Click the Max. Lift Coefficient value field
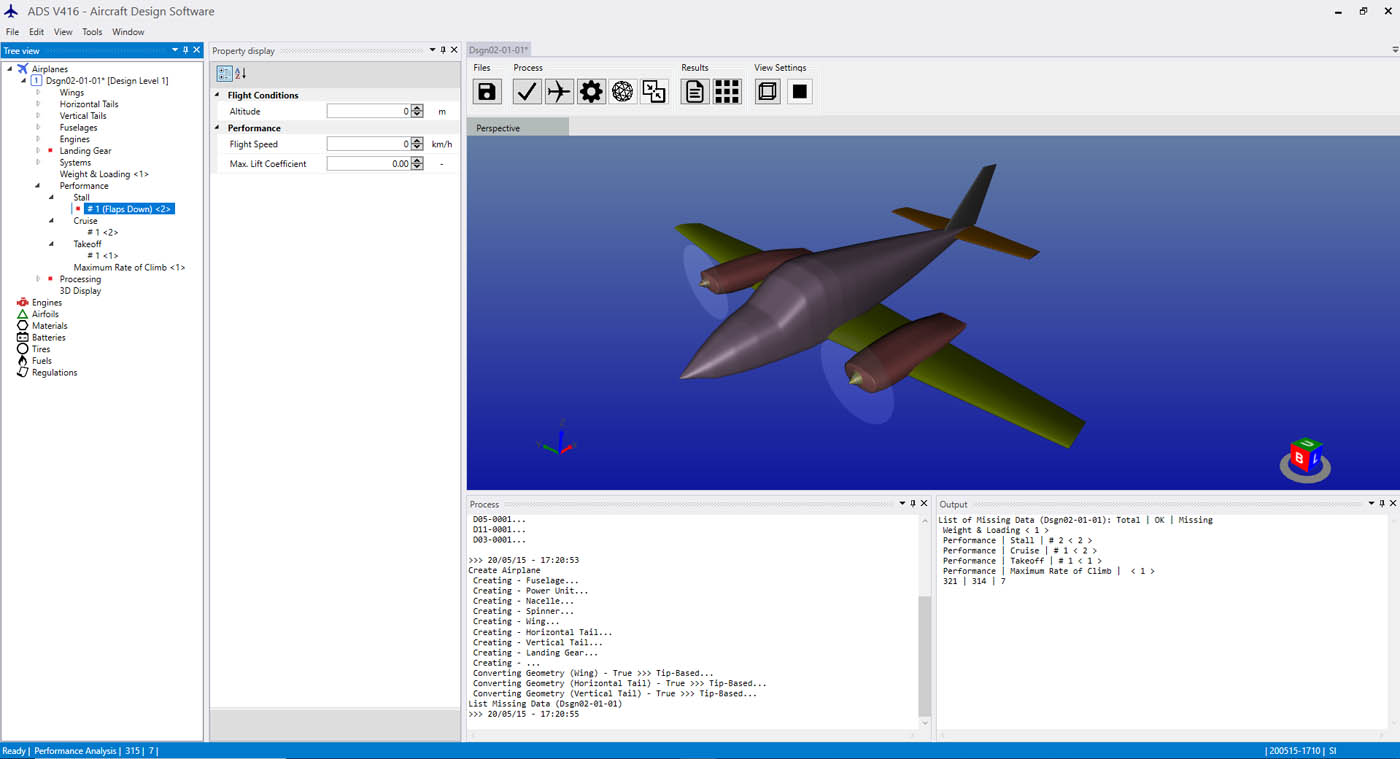 tap(368, 164)
